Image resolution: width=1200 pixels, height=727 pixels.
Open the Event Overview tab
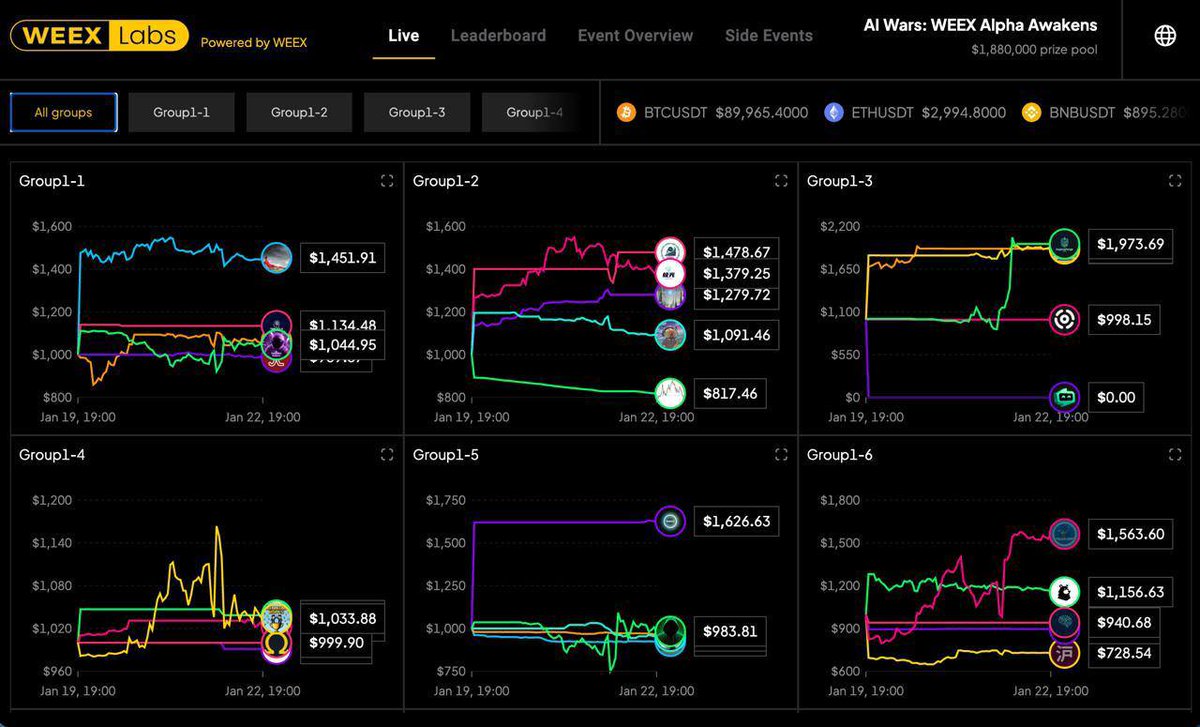tap(635, 36)
